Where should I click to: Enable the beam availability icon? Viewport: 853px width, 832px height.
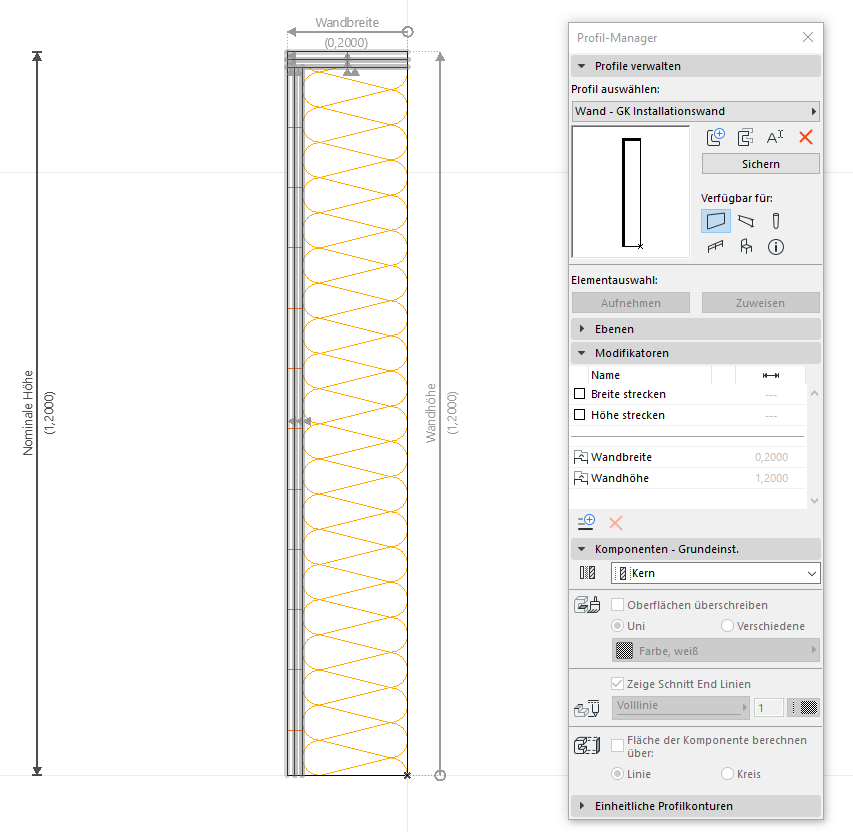tap(745, 220)
